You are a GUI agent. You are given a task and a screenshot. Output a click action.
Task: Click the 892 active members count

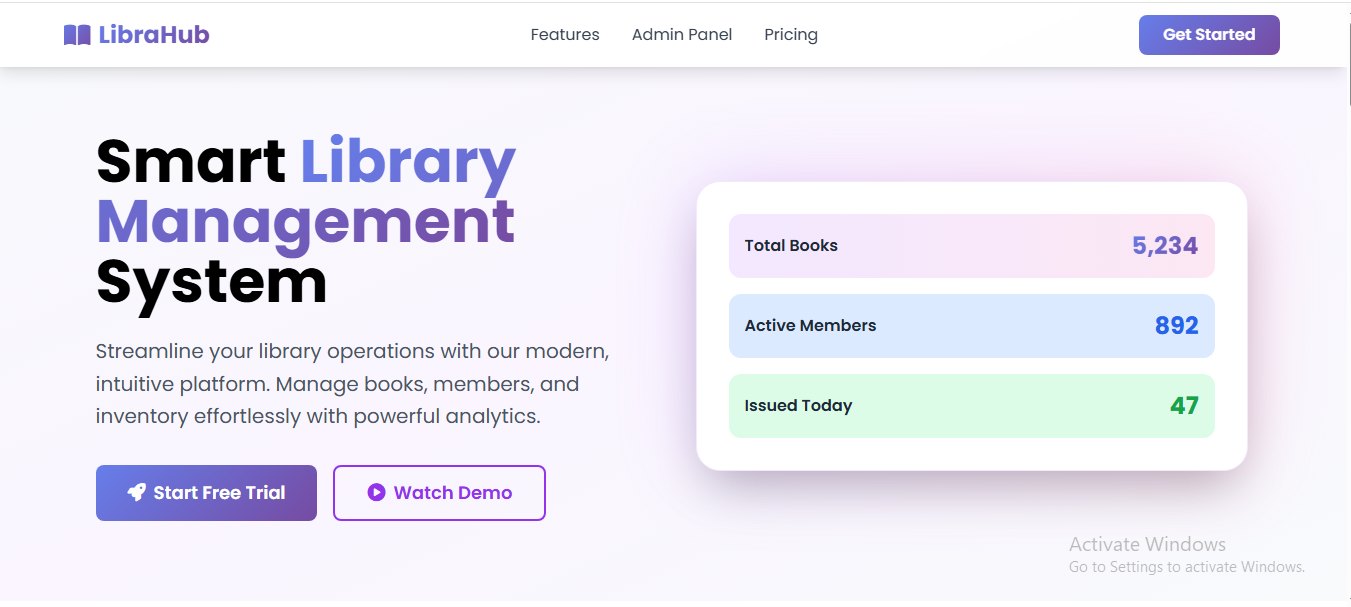tap(1177, 326)
